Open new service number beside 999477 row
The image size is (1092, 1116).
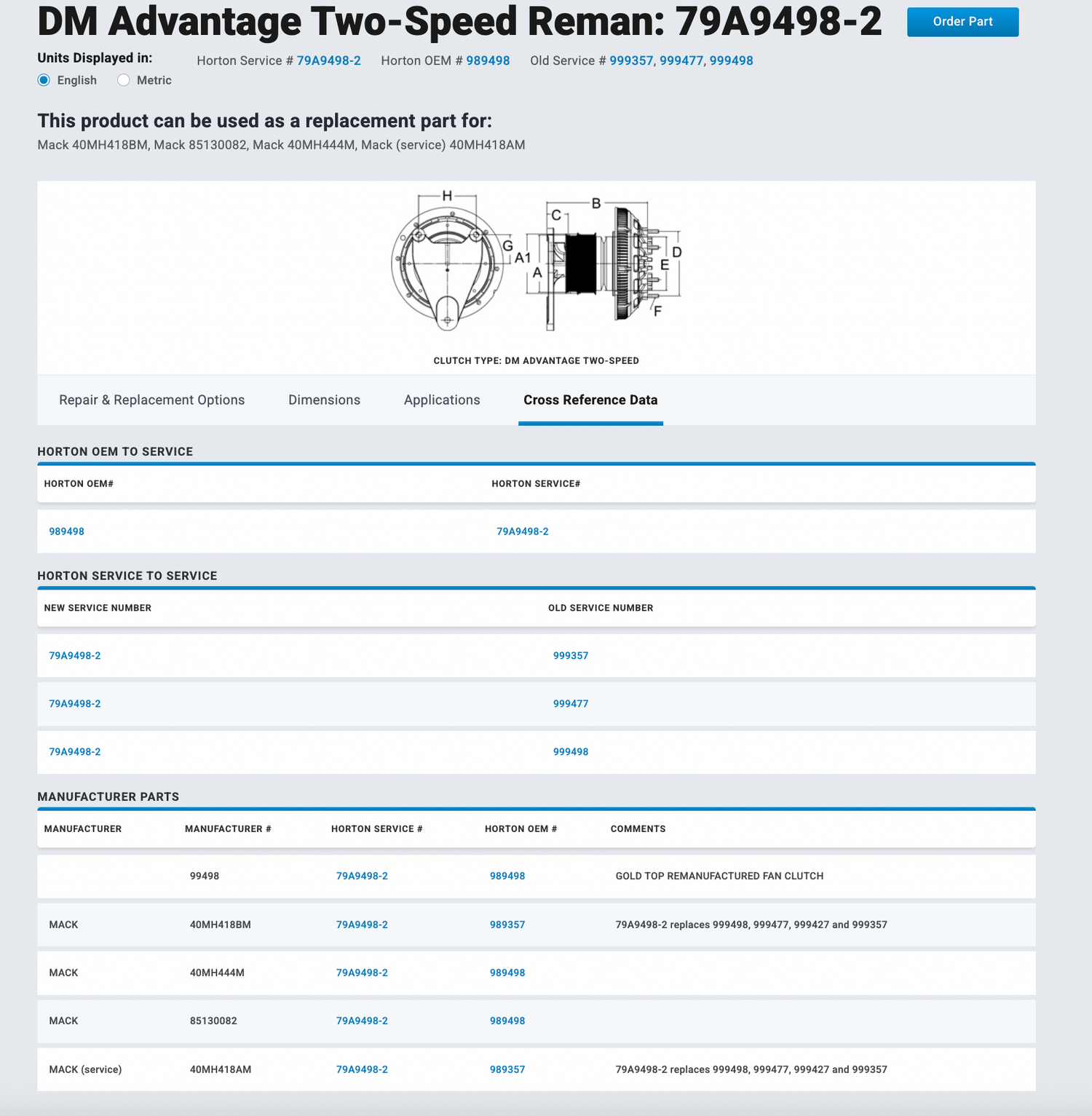tap(75, 704)
